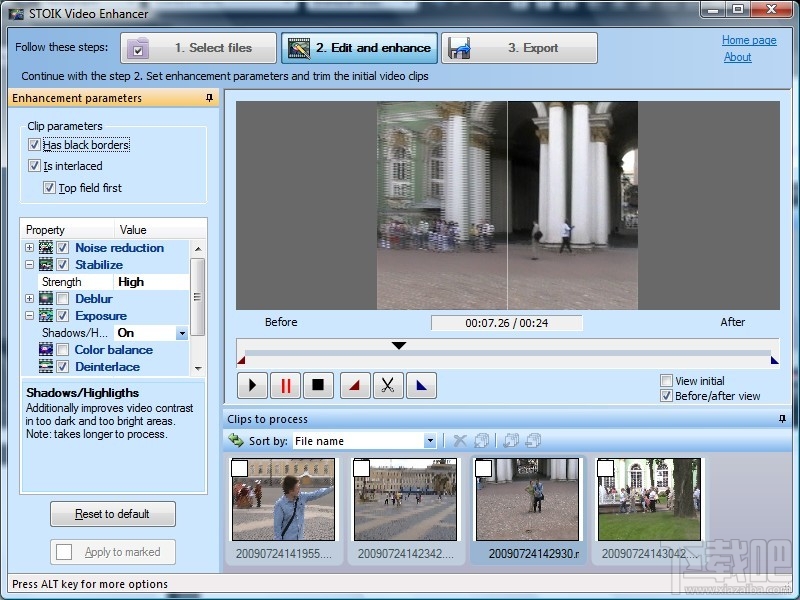This screenshot has height=600, width=800.
Task: Uncheck the Has black borders option
Action: (36, 145)
